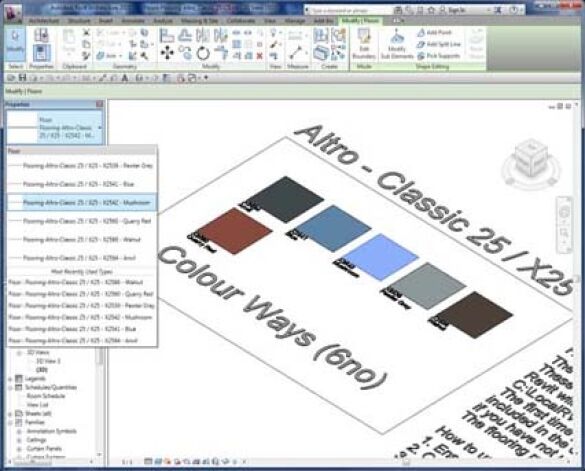This screenshot has height=471, width=585.
Task: Select Quarry Red flooring type in top list
Action: [82, 221]
